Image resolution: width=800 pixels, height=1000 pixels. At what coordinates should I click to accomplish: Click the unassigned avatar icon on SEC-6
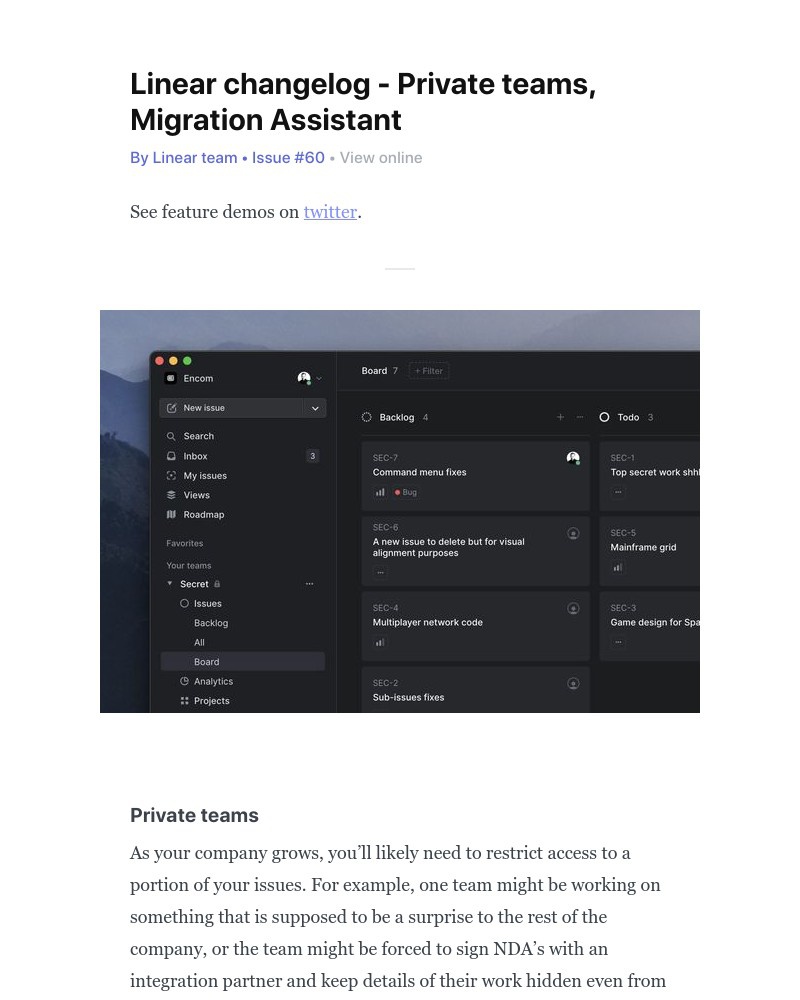574,534
